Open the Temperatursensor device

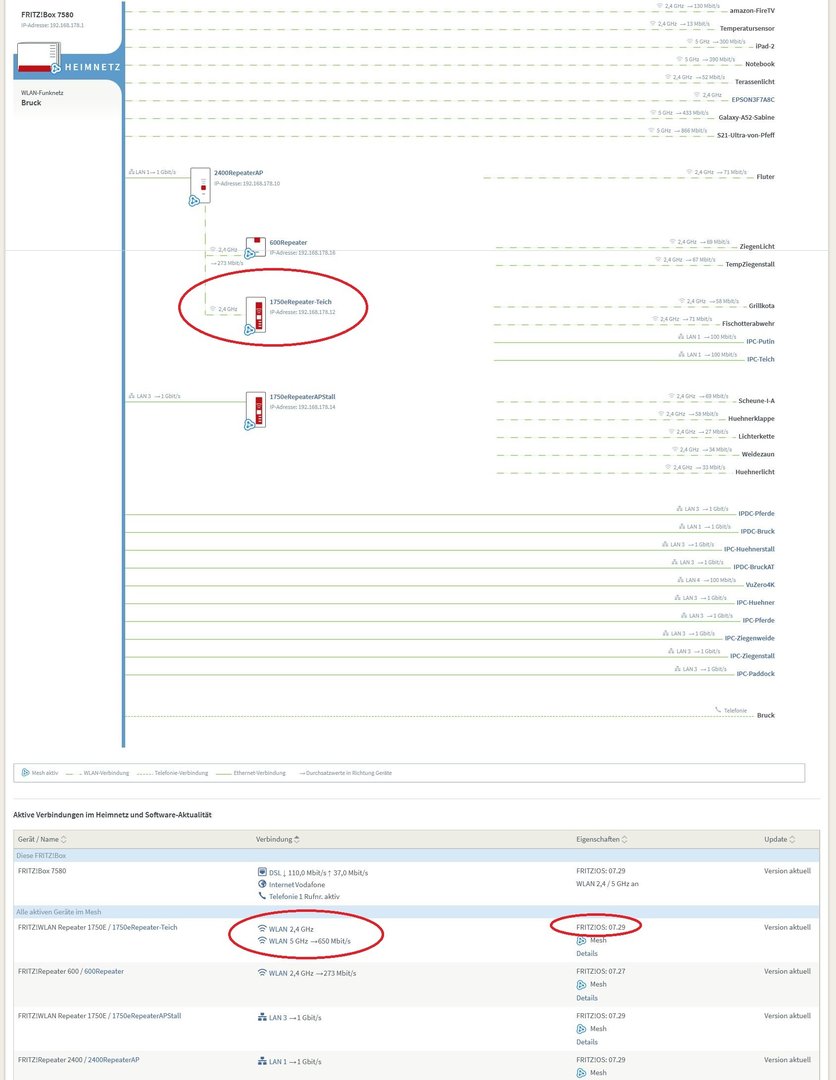pyautogui.click(x=747, y=29)
